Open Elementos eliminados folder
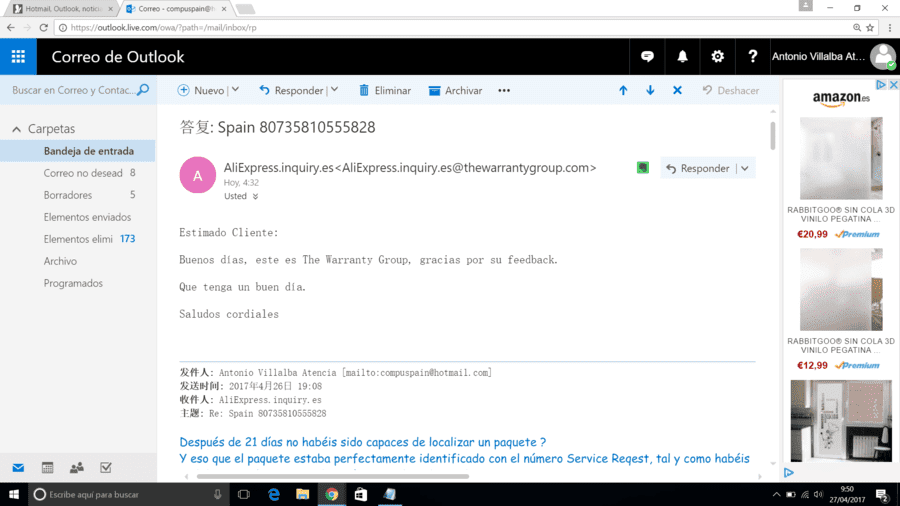 [77, 239]
